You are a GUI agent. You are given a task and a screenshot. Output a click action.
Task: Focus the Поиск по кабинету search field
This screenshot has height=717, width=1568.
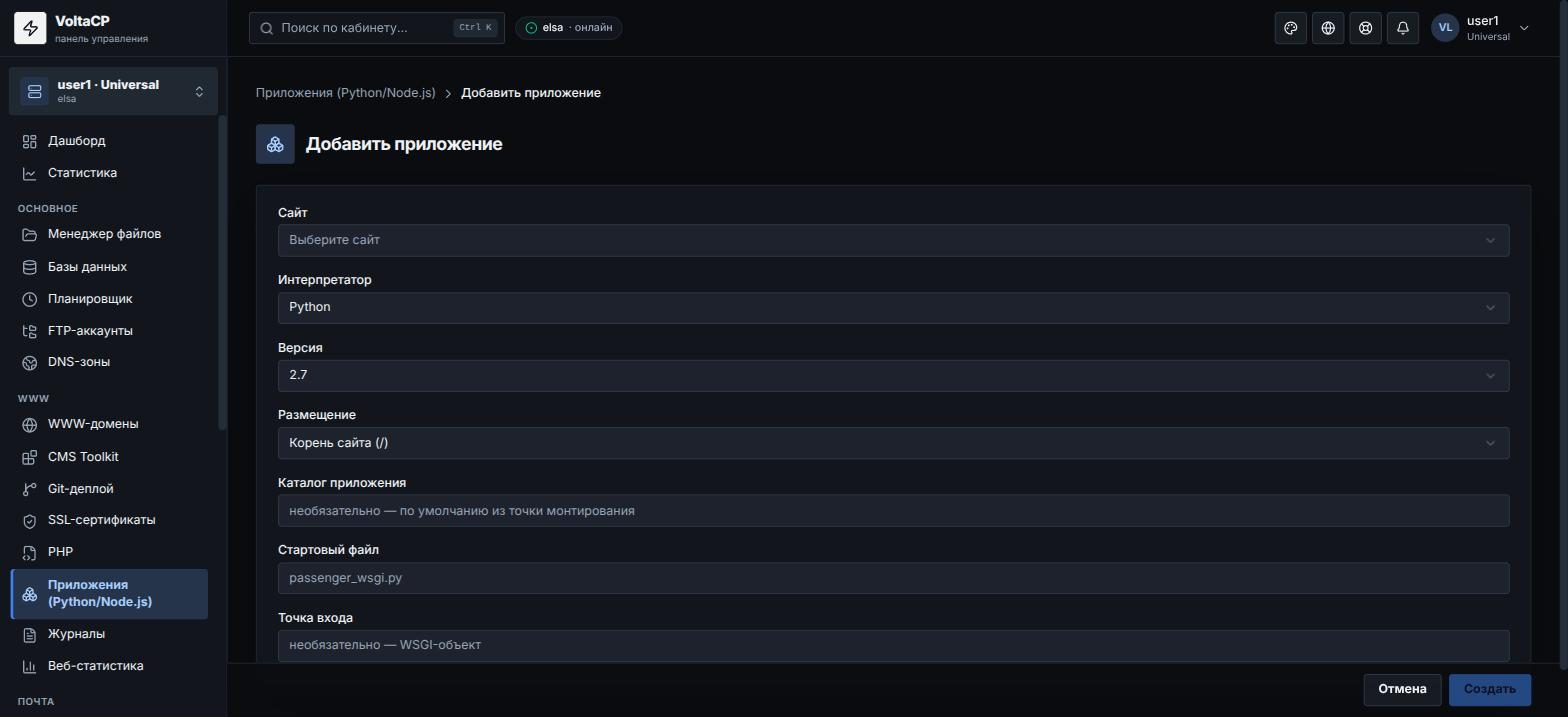coord(377,28)
